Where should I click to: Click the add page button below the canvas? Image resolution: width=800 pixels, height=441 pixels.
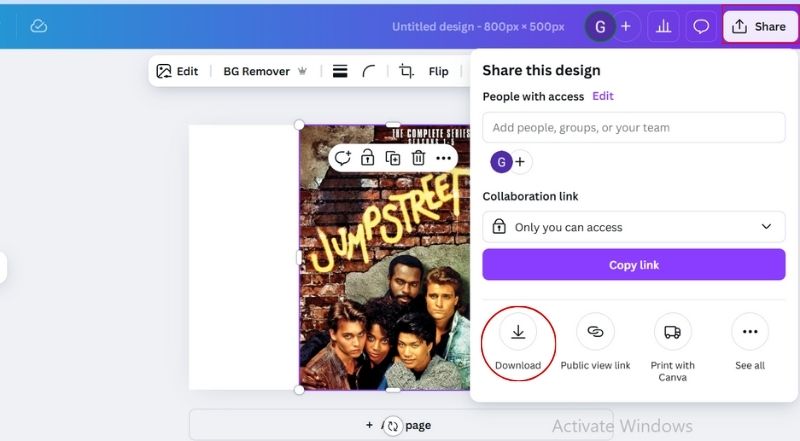click(x=401, y=425)
